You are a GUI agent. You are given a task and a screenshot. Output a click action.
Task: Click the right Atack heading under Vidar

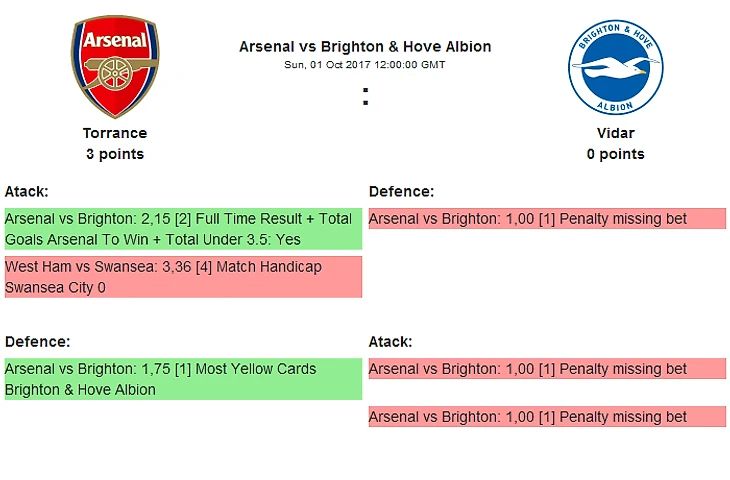coord(391,342)
